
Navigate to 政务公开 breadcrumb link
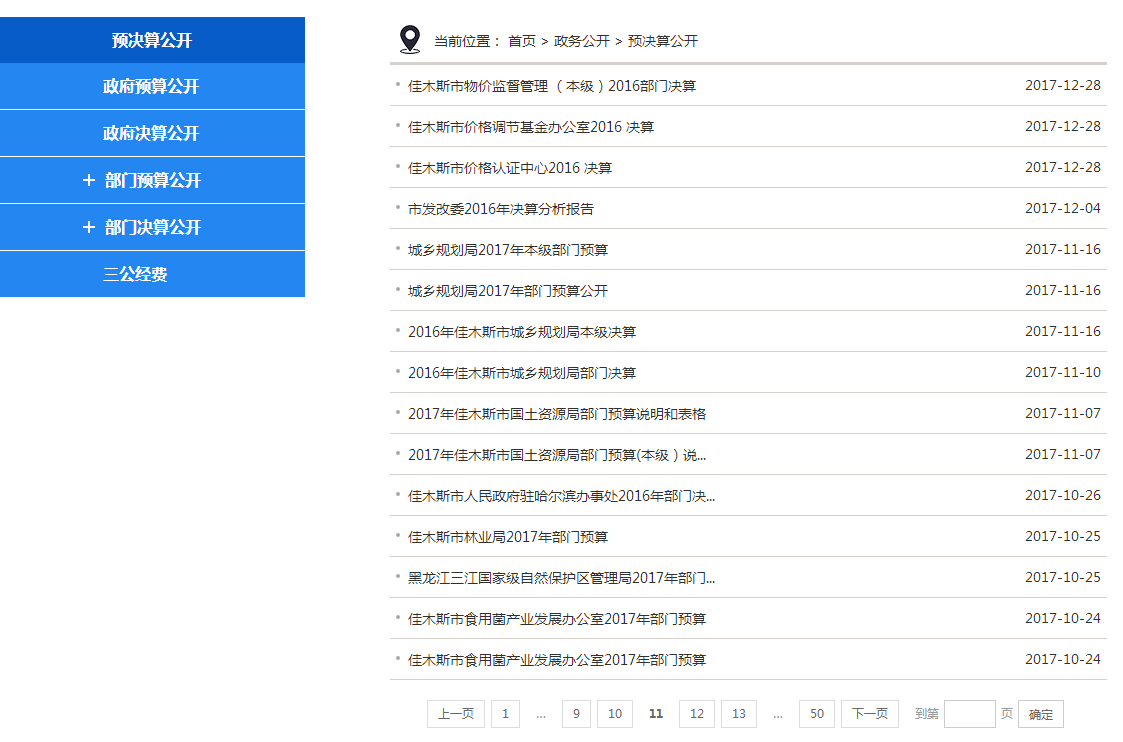tap(581, 41)
